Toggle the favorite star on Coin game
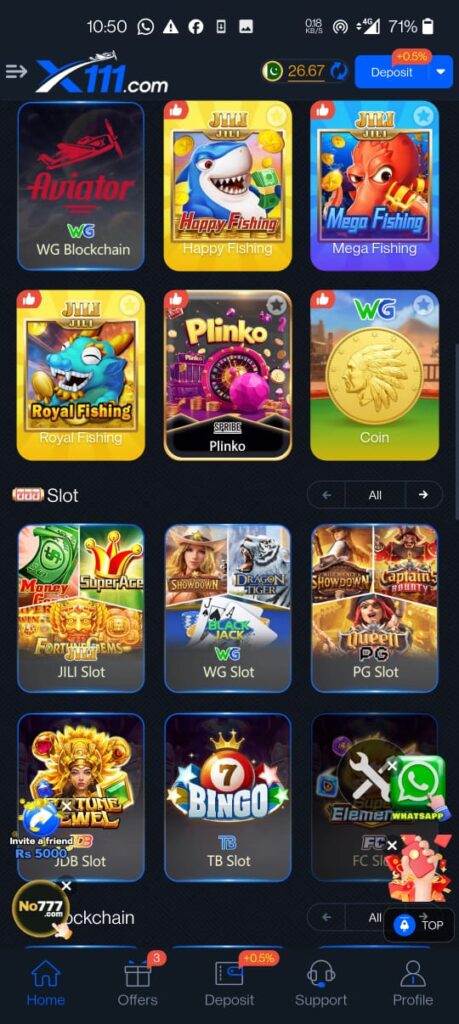459x1024 pixels. click(x=424, y=304)
